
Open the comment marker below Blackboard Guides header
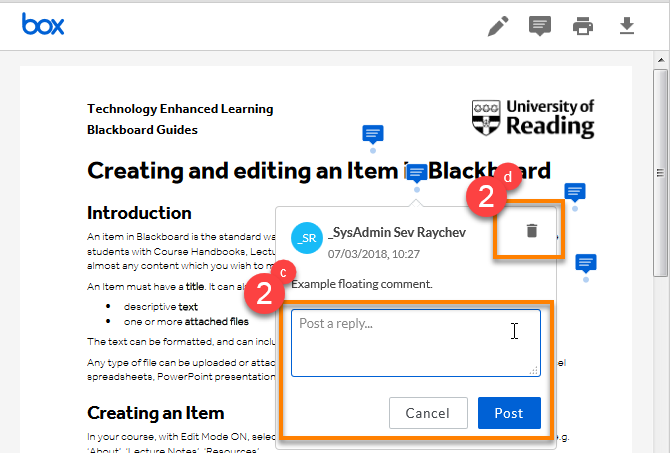(x=373, y=135)
